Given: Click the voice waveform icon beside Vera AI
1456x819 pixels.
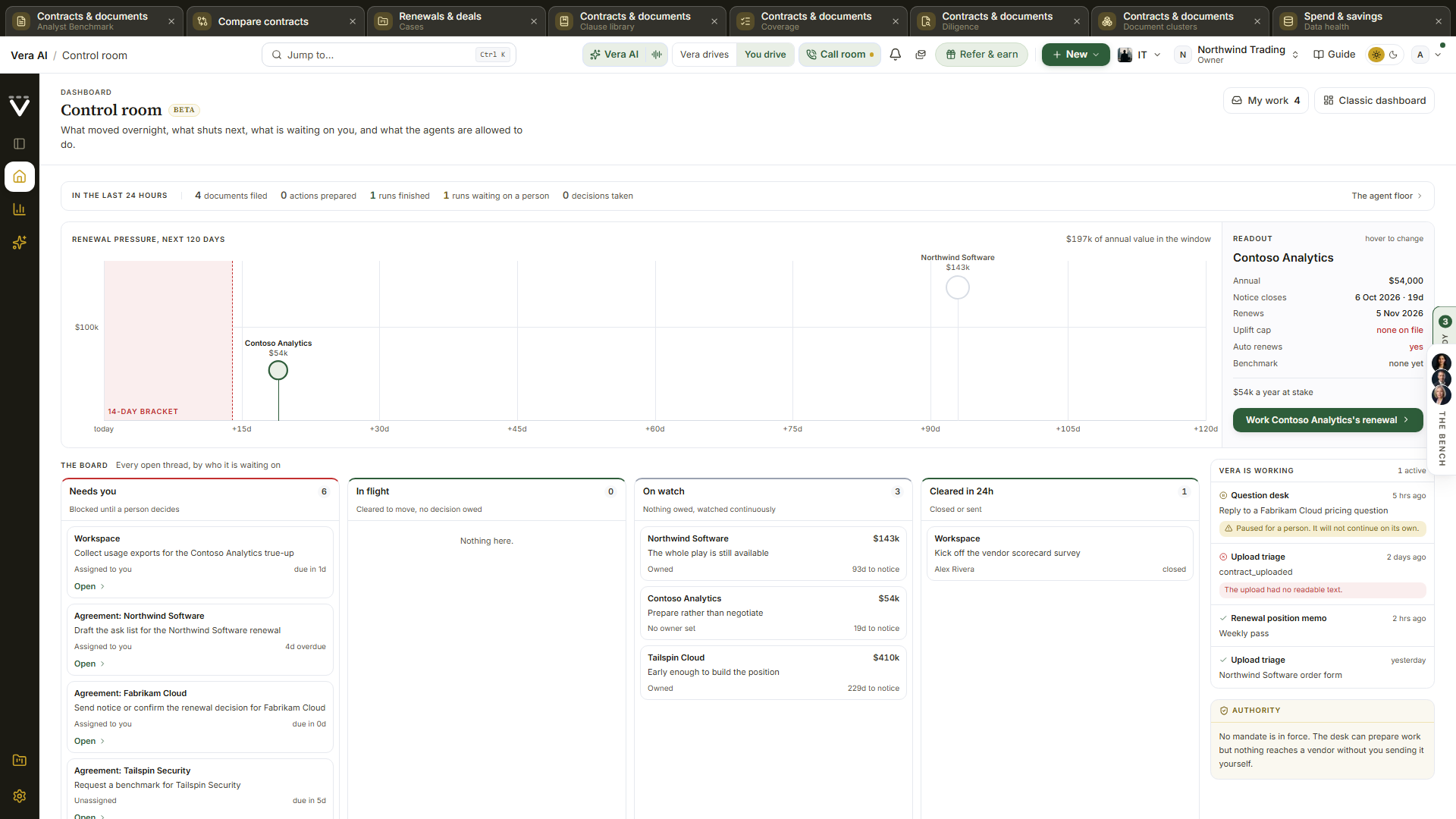Looking at the screenshot, I should tap(657, 55).
